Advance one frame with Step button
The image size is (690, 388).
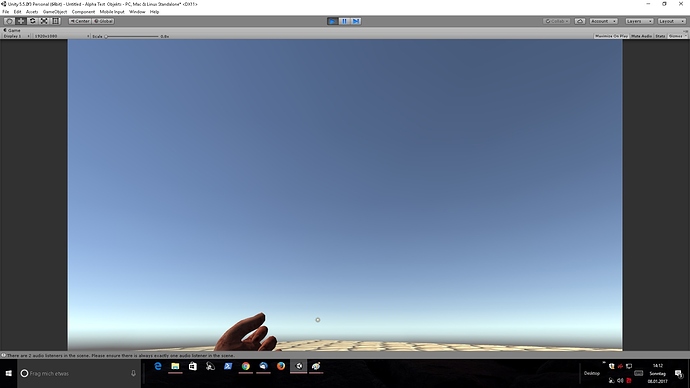(x=356, y=21)
